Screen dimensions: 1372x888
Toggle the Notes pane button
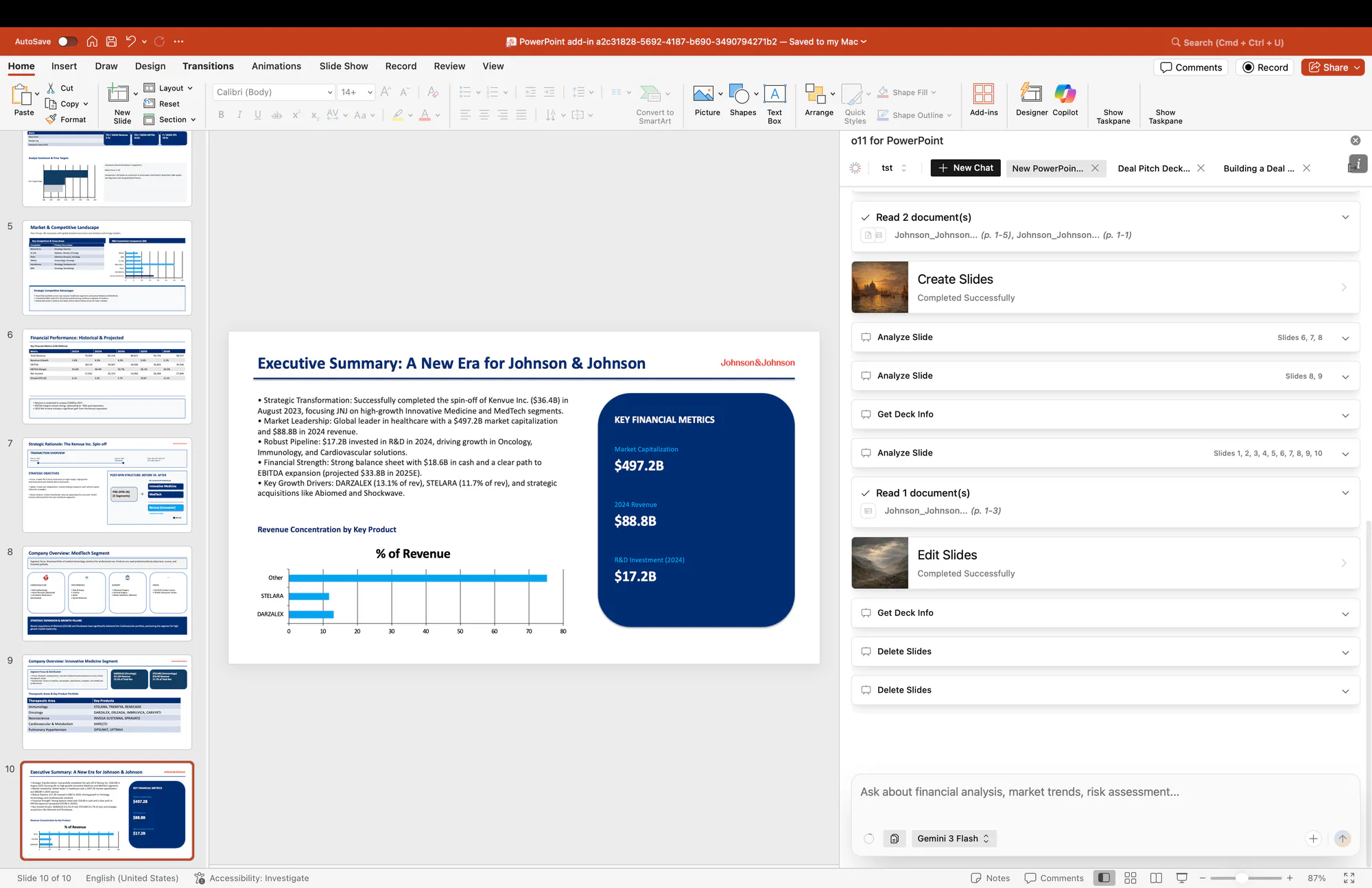pos(991,878)
